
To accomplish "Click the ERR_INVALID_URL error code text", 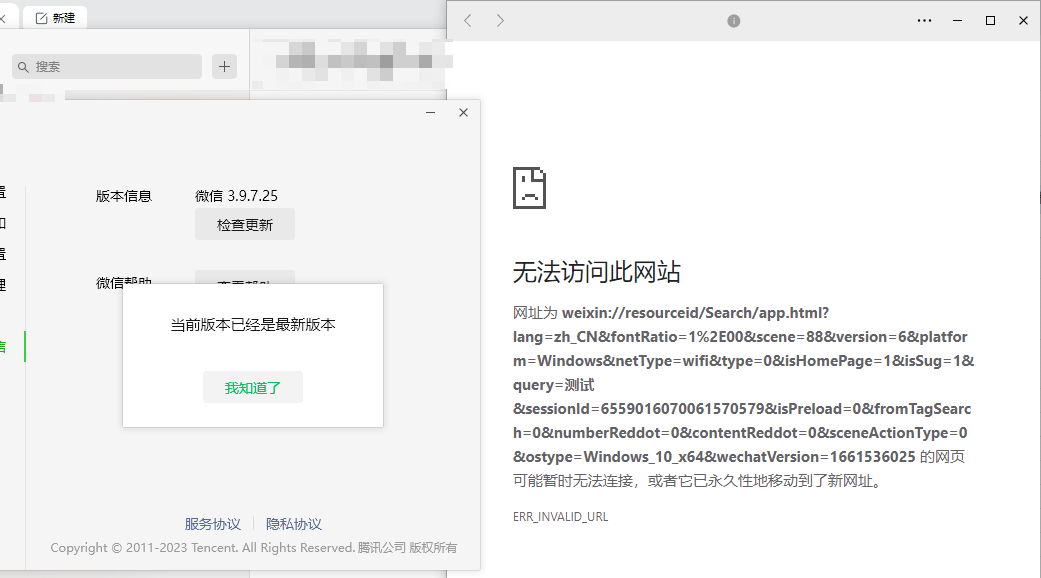I will click(560, 517).
